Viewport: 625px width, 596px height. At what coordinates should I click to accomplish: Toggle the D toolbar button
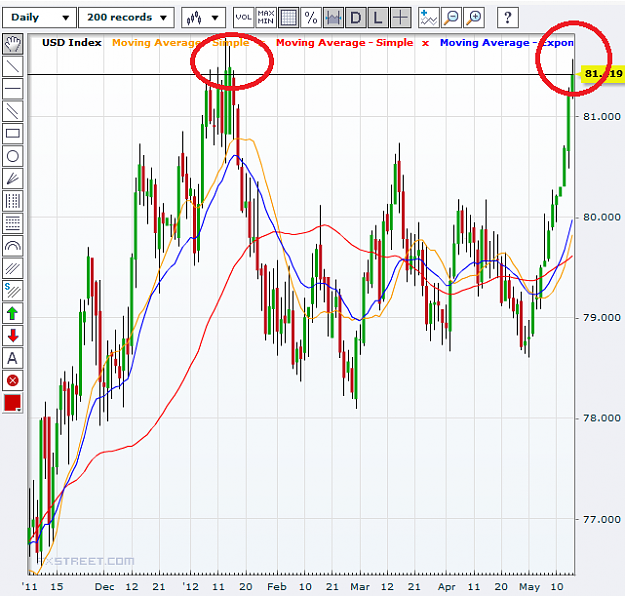pyautogui.click(x=356, y=18)
